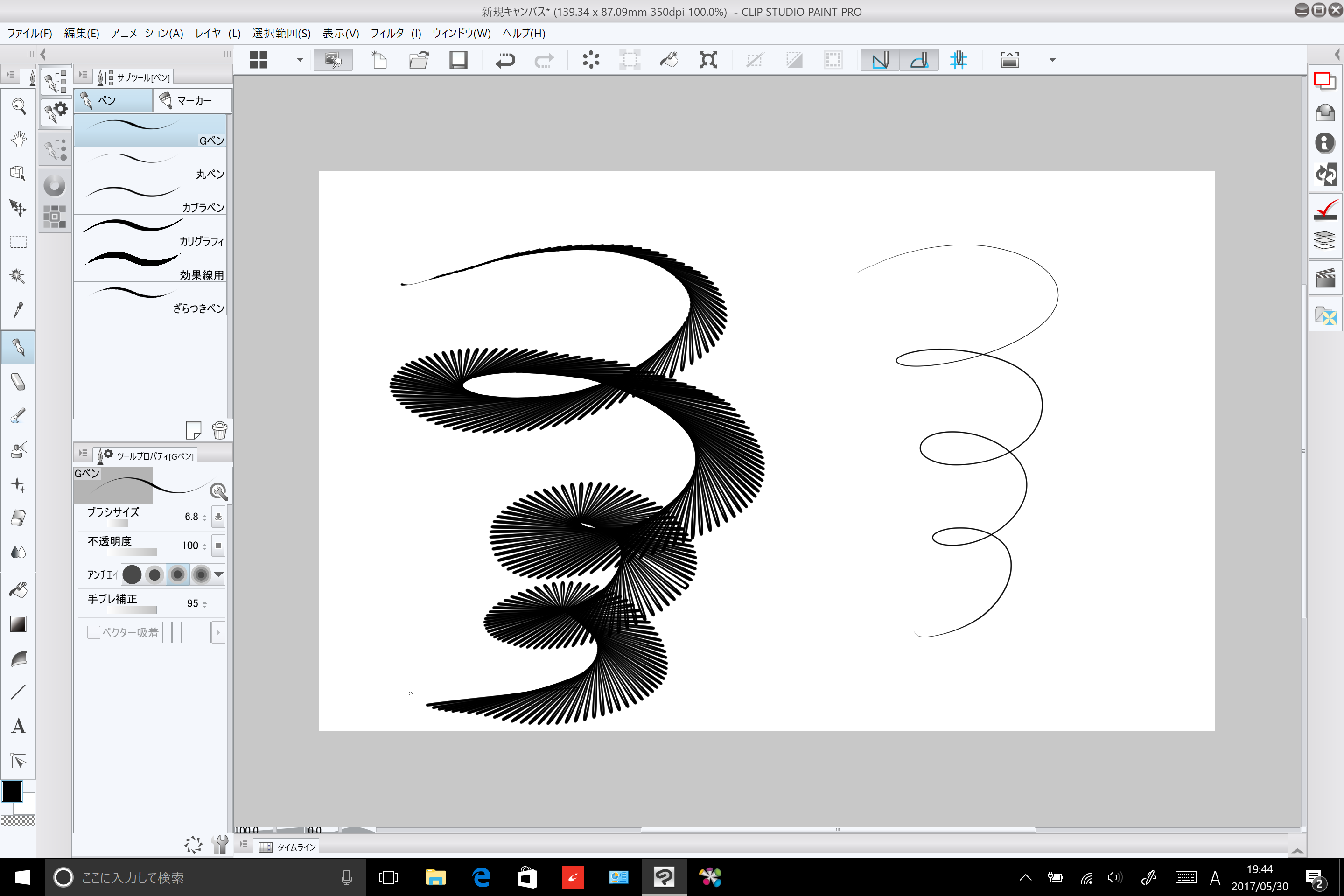
Task: Select the Fill bucket tool
Action: [18, 590]
